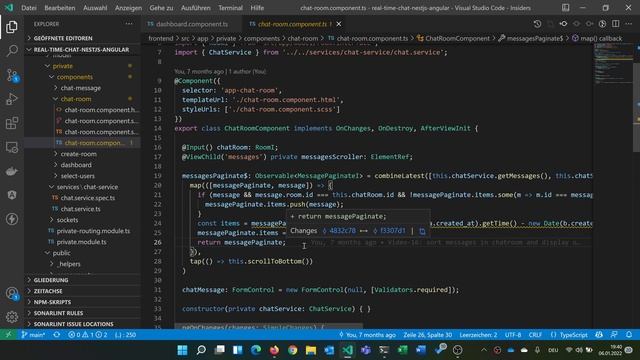
Task: Open Explorer More Actions ellipsis
Action: click(129, 24)
